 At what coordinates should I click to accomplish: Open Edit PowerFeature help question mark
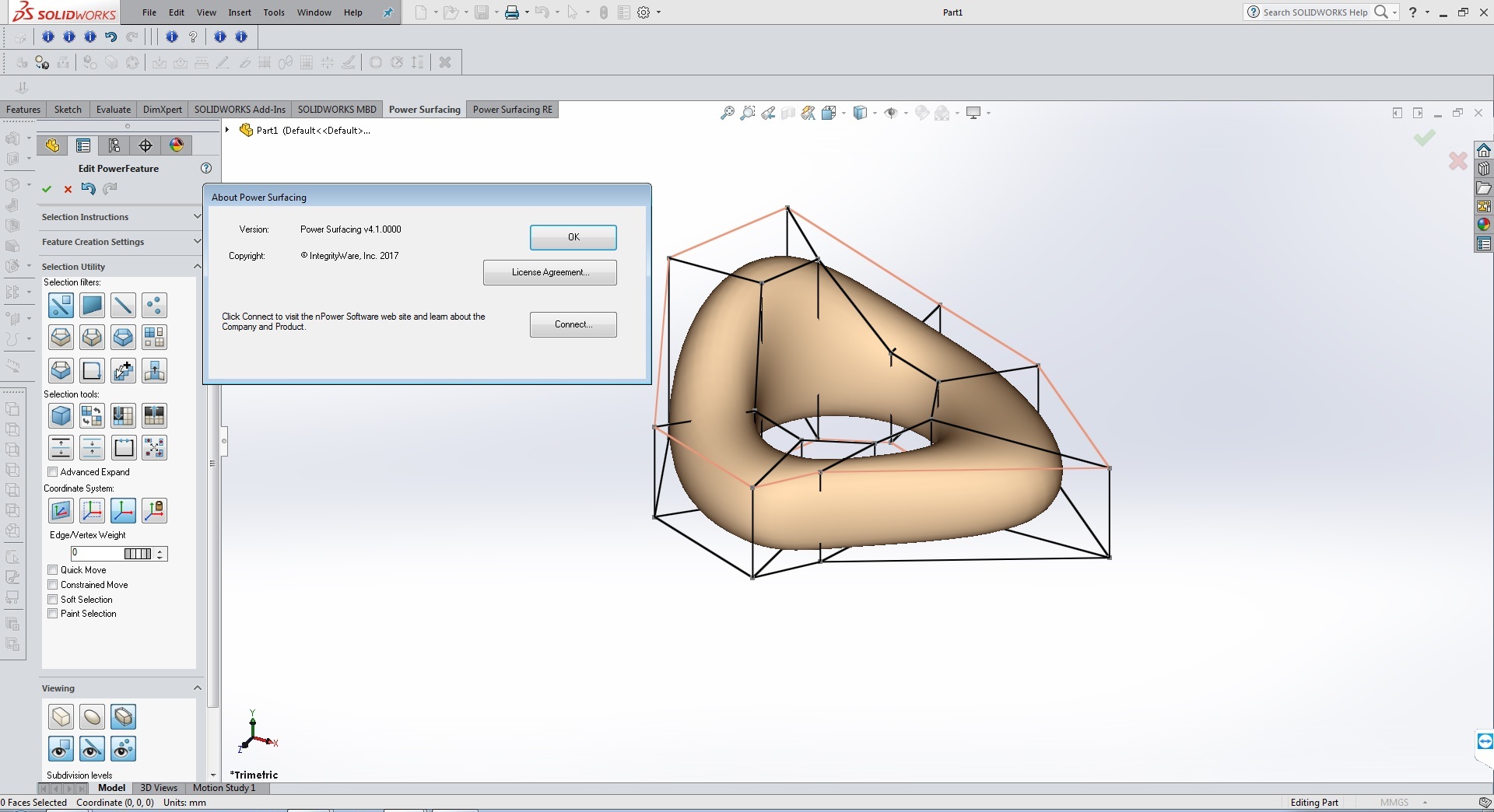pyautogui.click(x=206, y=168)
